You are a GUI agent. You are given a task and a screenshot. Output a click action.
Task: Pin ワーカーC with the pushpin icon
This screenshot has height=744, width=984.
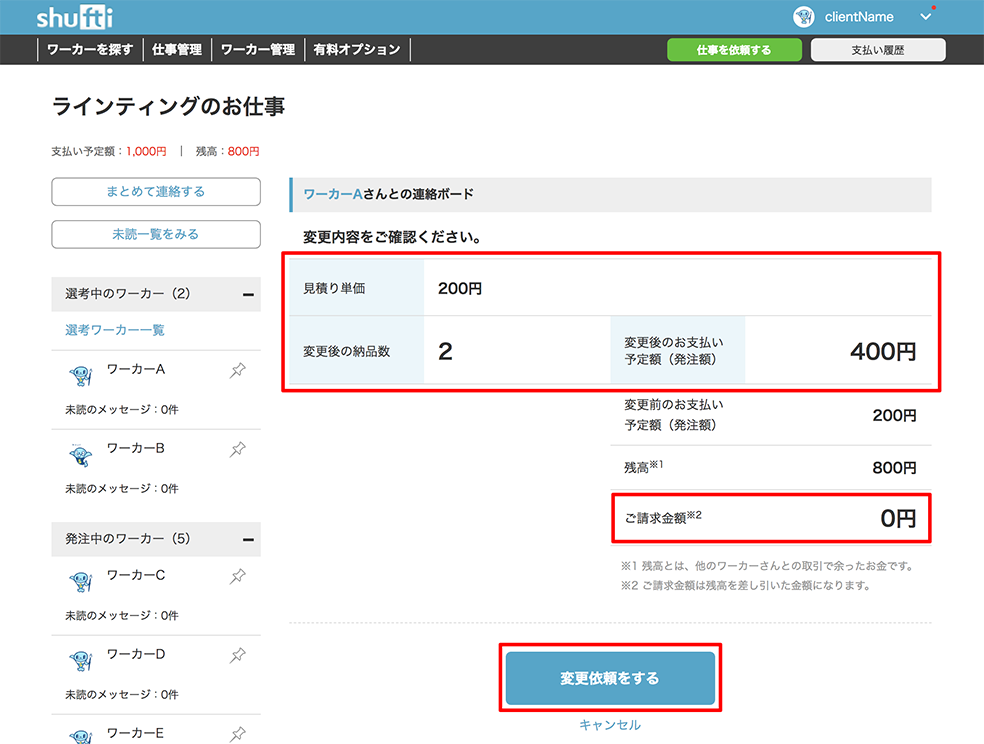[238, 576]
